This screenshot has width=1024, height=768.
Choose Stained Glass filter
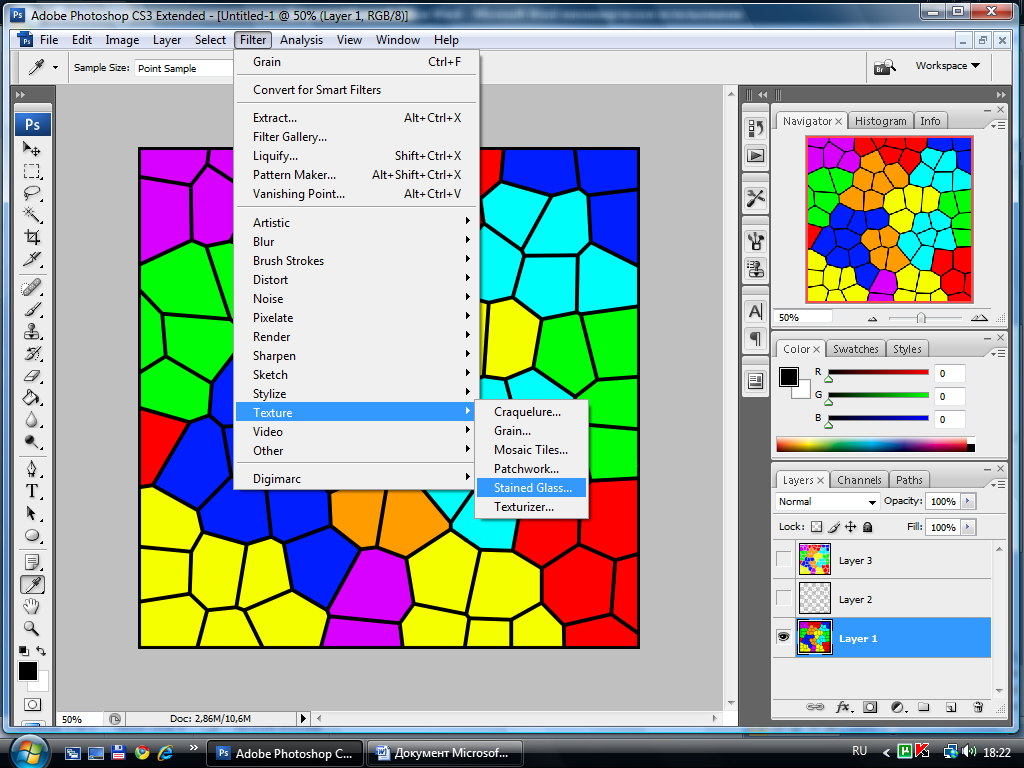click(x=532, y=488)
